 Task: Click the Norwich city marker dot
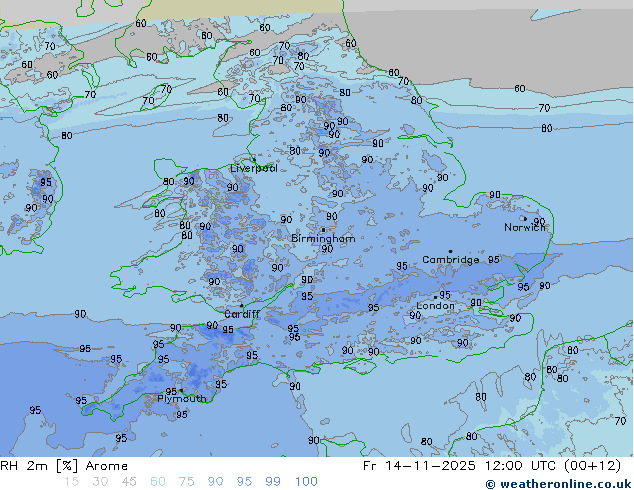click(522, 218)
